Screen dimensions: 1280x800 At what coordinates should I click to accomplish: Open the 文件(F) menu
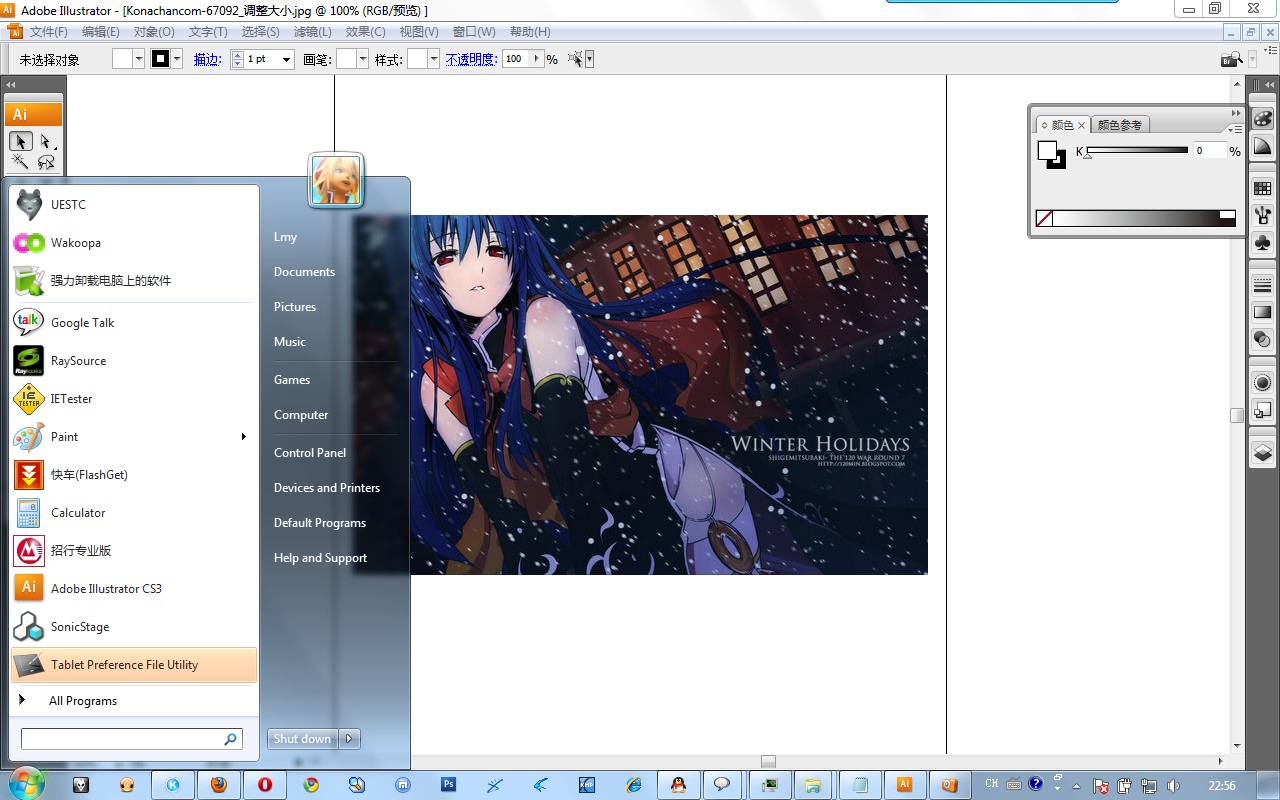coord(48,32)
